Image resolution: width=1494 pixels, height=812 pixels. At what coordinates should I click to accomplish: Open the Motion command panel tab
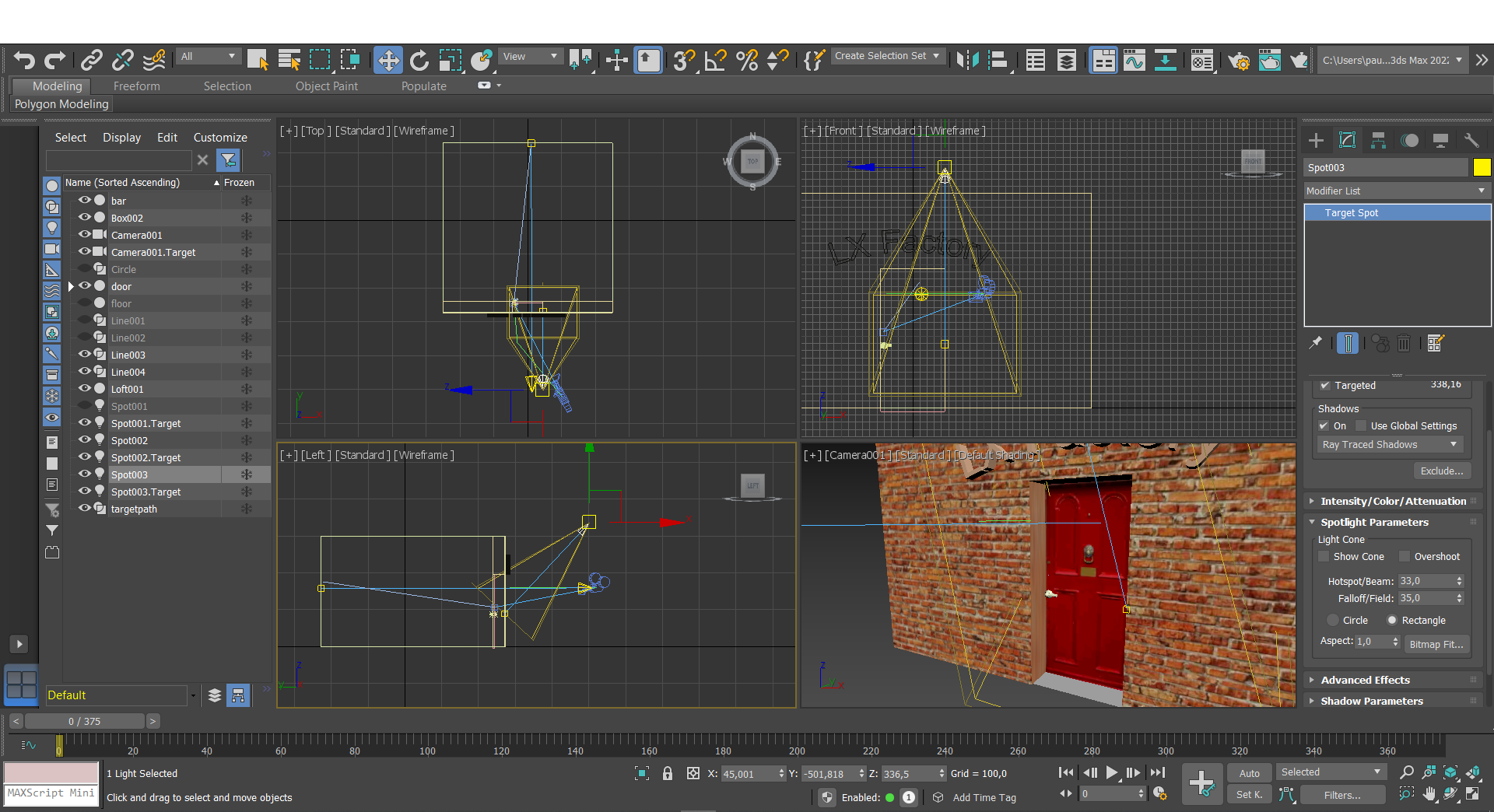tap(1409, 140)
